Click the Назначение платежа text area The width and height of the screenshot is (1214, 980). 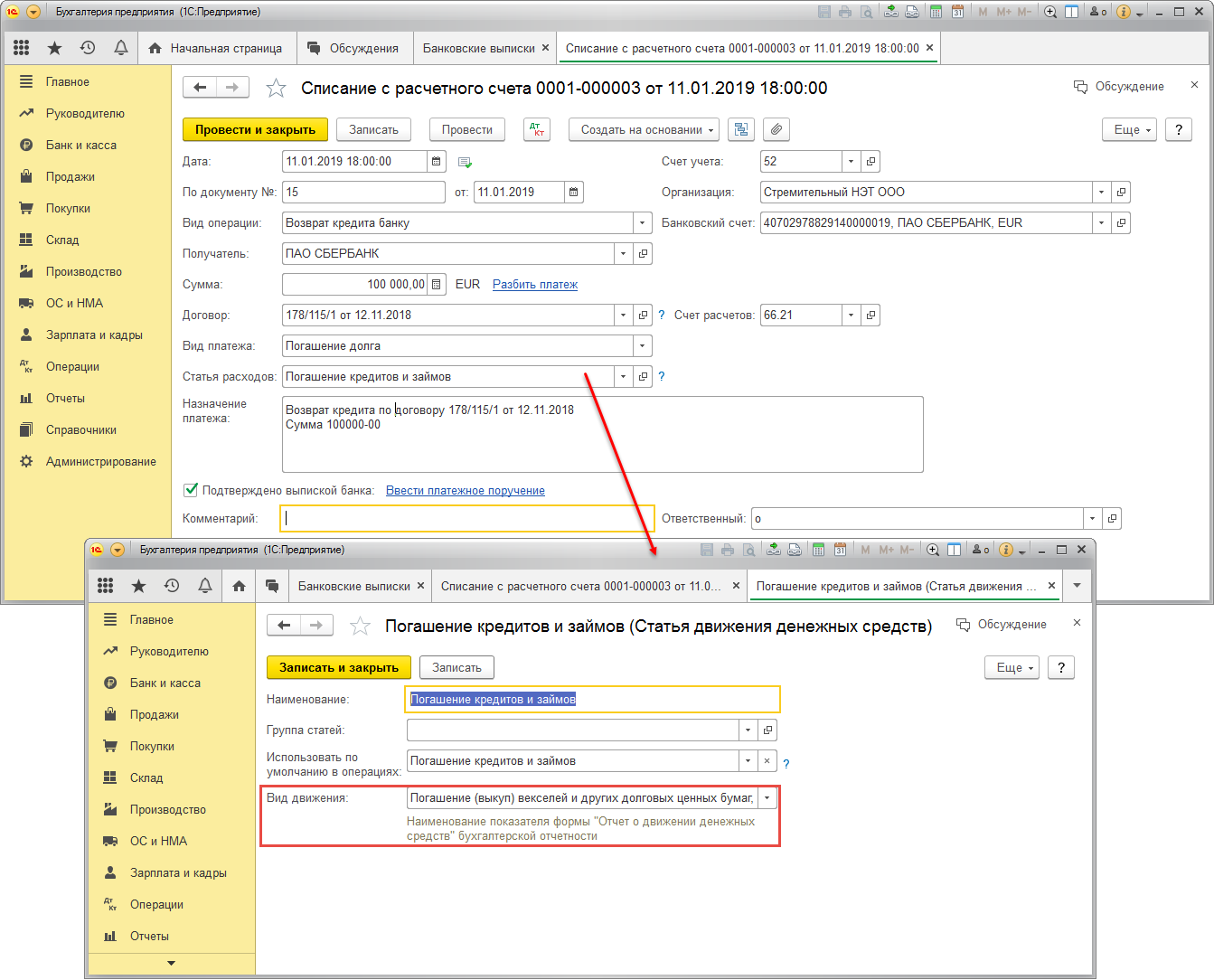click(x=602, y=434)
